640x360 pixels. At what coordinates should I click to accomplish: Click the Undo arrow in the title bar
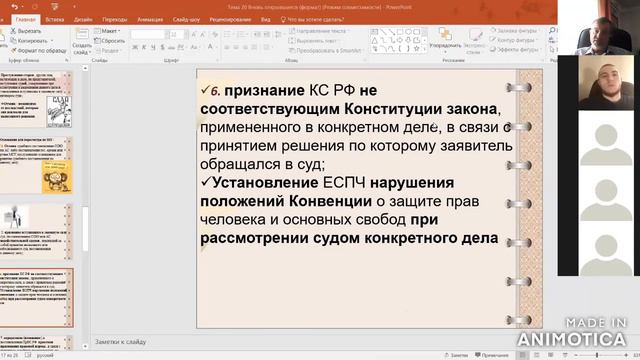(x=15, y=7)
